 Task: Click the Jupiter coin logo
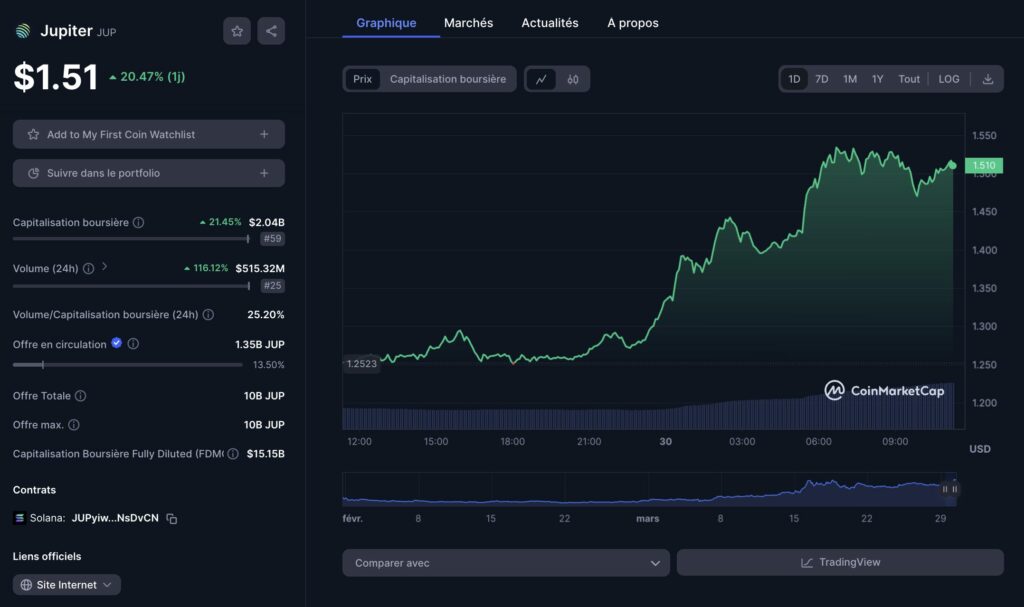22,29
